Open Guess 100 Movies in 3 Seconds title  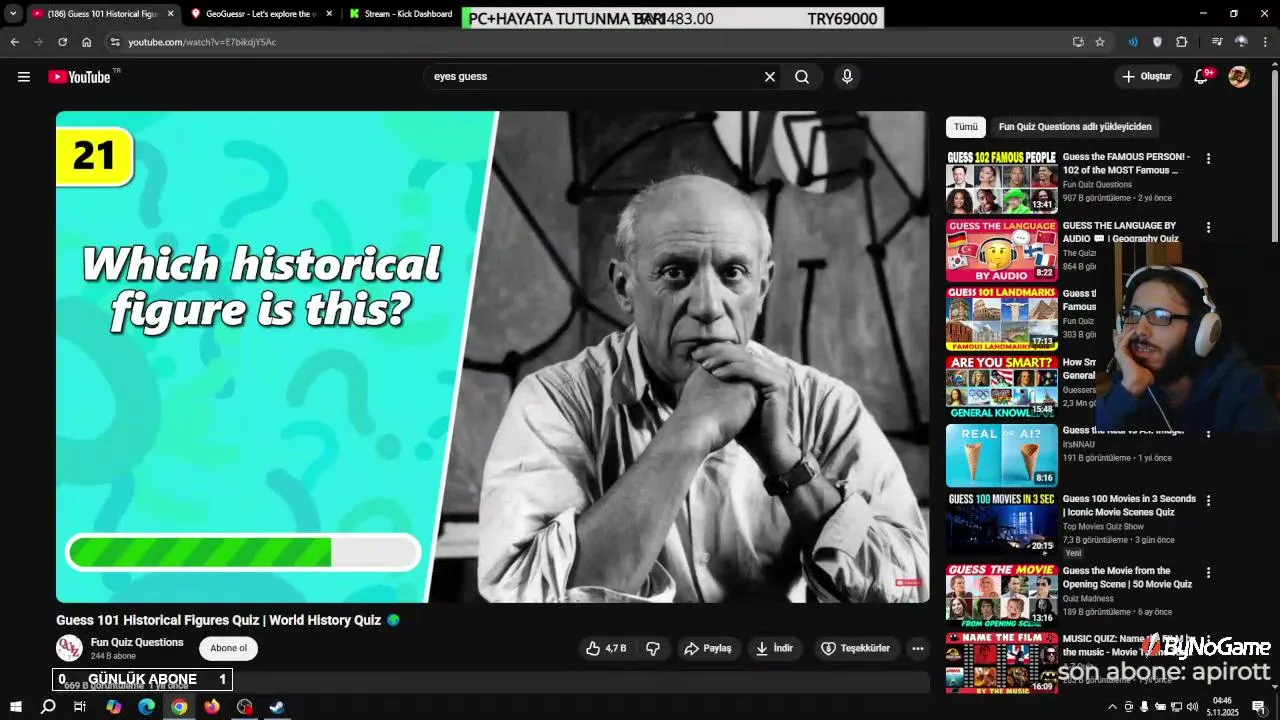pyautogui.click(x=1129, y=505)
